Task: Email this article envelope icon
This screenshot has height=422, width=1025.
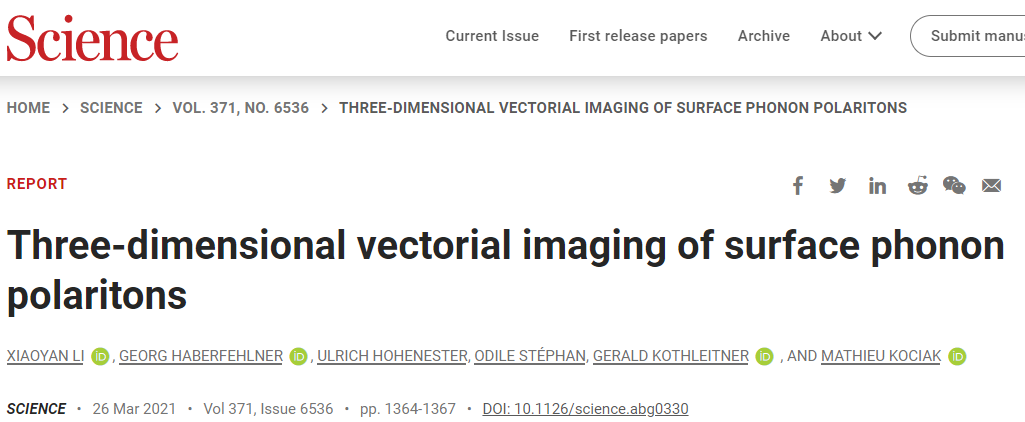Action: point(992,186)
